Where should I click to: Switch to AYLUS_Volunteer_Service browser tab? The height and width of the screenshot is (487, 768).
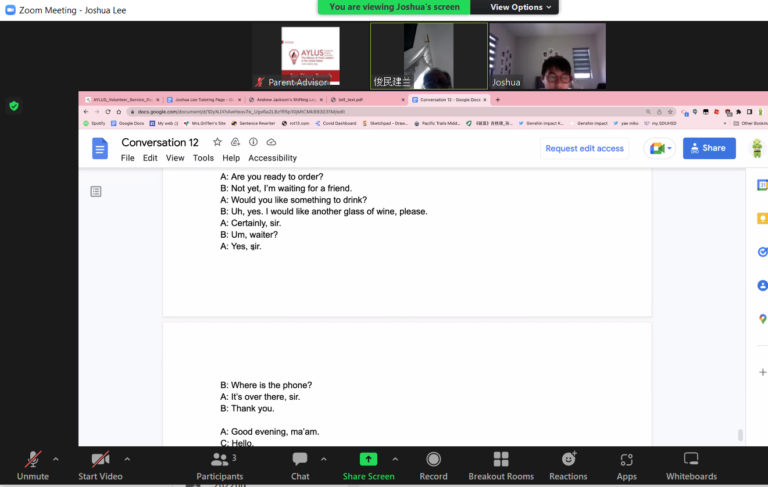121,99
